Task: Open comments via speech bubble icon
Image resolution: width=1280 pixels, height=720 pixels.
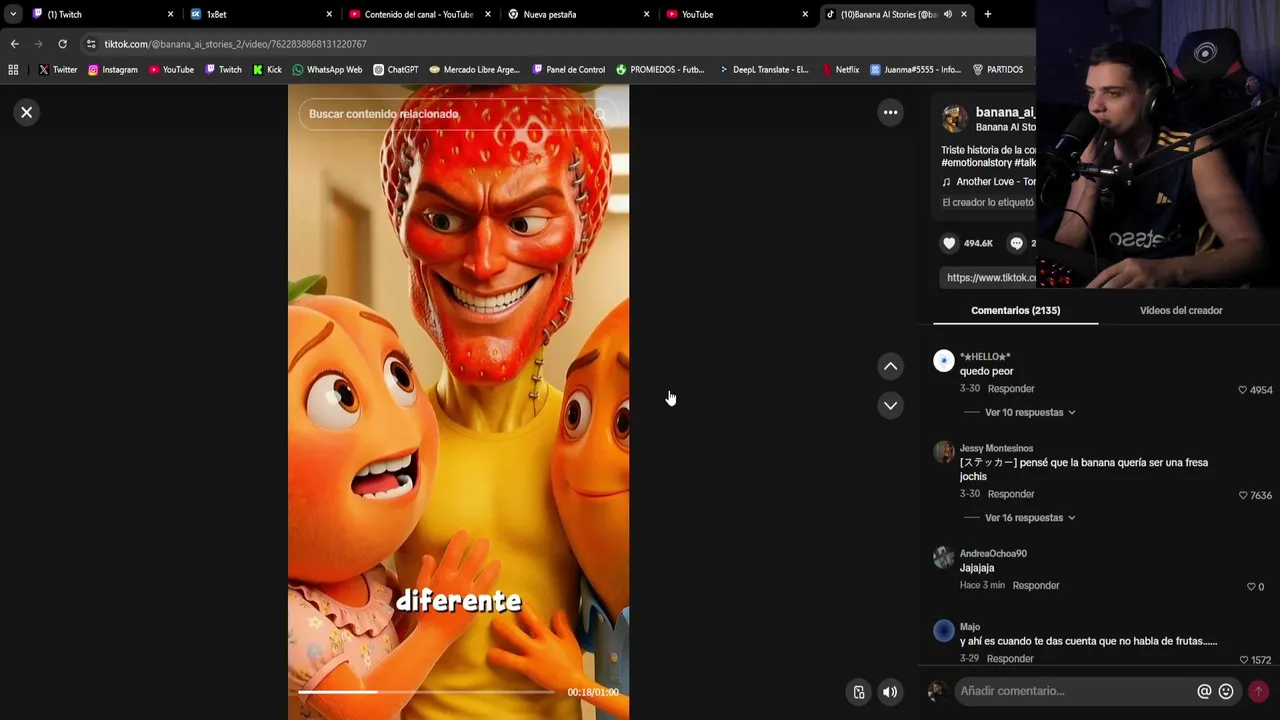Action: [1016, 243]
